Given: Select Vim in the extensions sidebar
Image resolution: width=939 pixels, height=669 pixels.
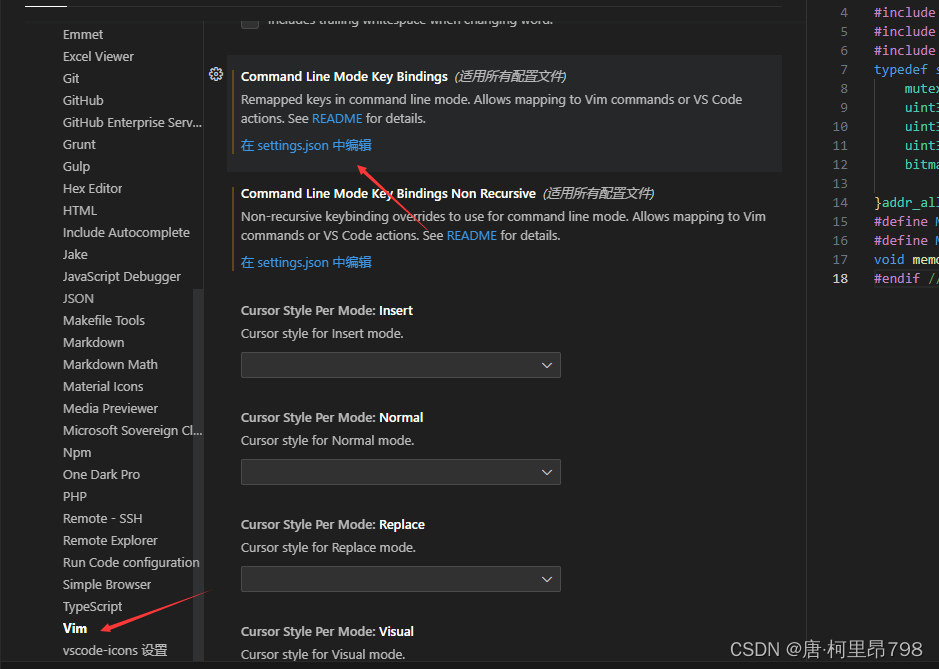Looking at the screenshot, I should tap(74, 628).
